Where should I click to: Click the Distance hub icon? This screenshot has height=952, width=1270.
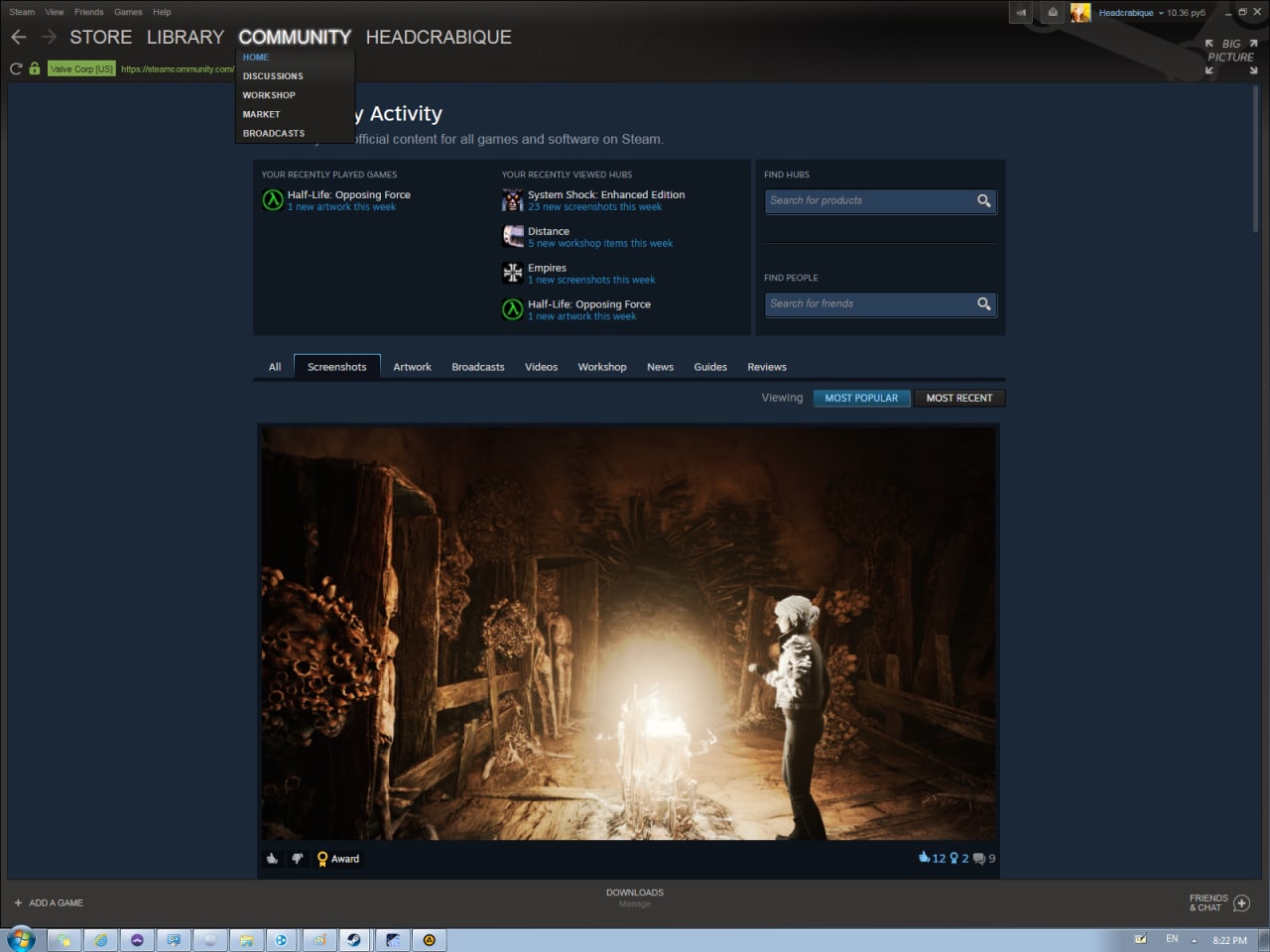point(513,236)
